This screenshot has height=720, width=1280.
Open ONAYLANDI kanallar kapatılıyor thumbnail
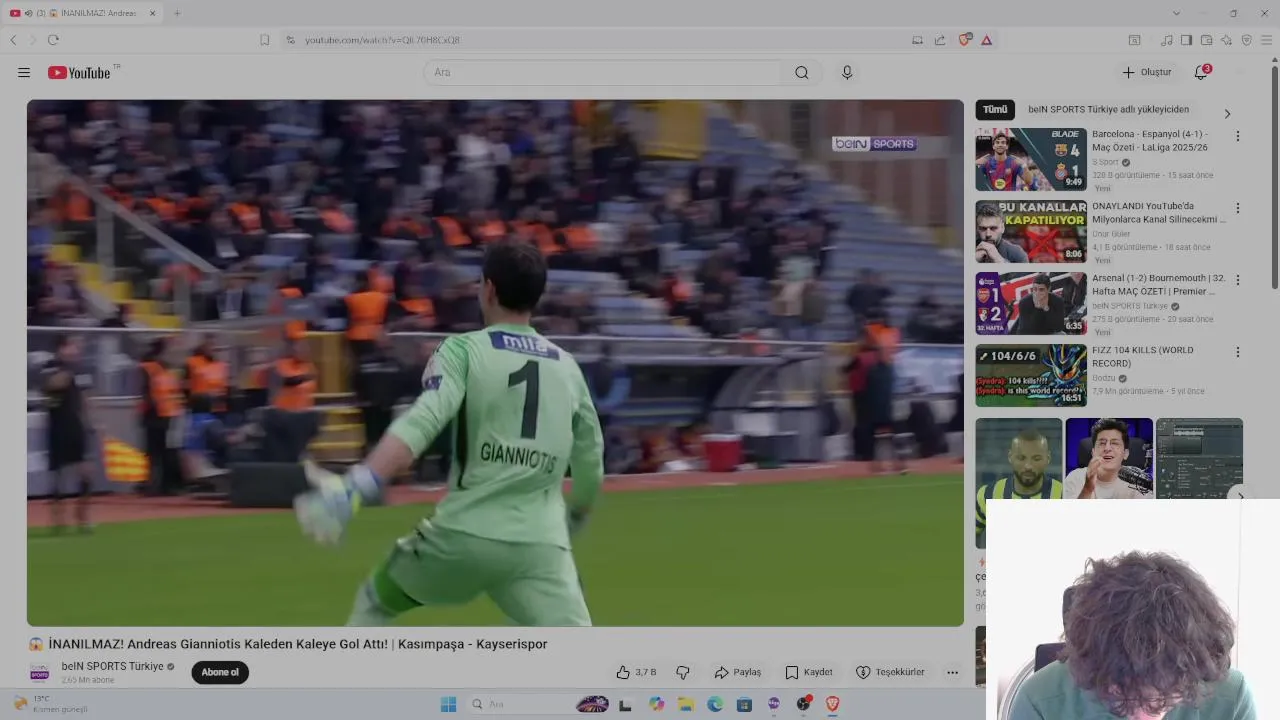[x=1031, y=231]
